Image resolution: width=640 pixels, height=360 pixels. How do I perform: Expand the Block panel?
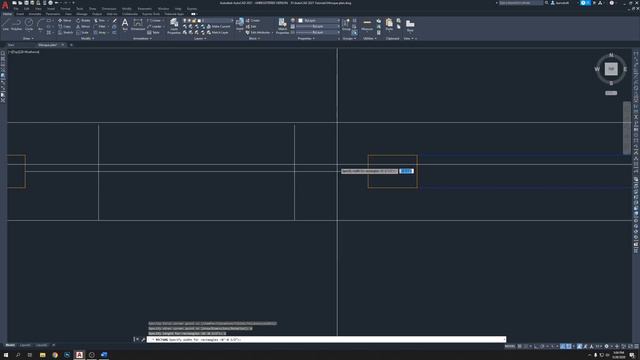coord(254,38)
